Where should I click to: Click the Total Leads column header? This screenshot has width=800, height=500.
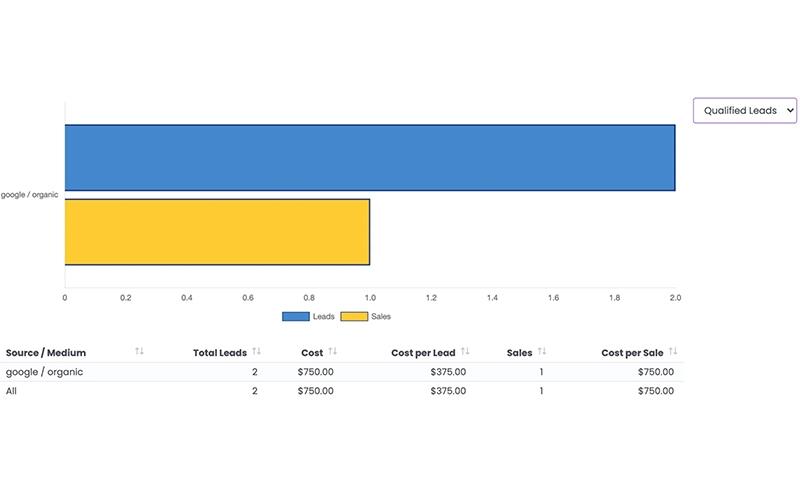pyautogui.click(x=220, y=353)
